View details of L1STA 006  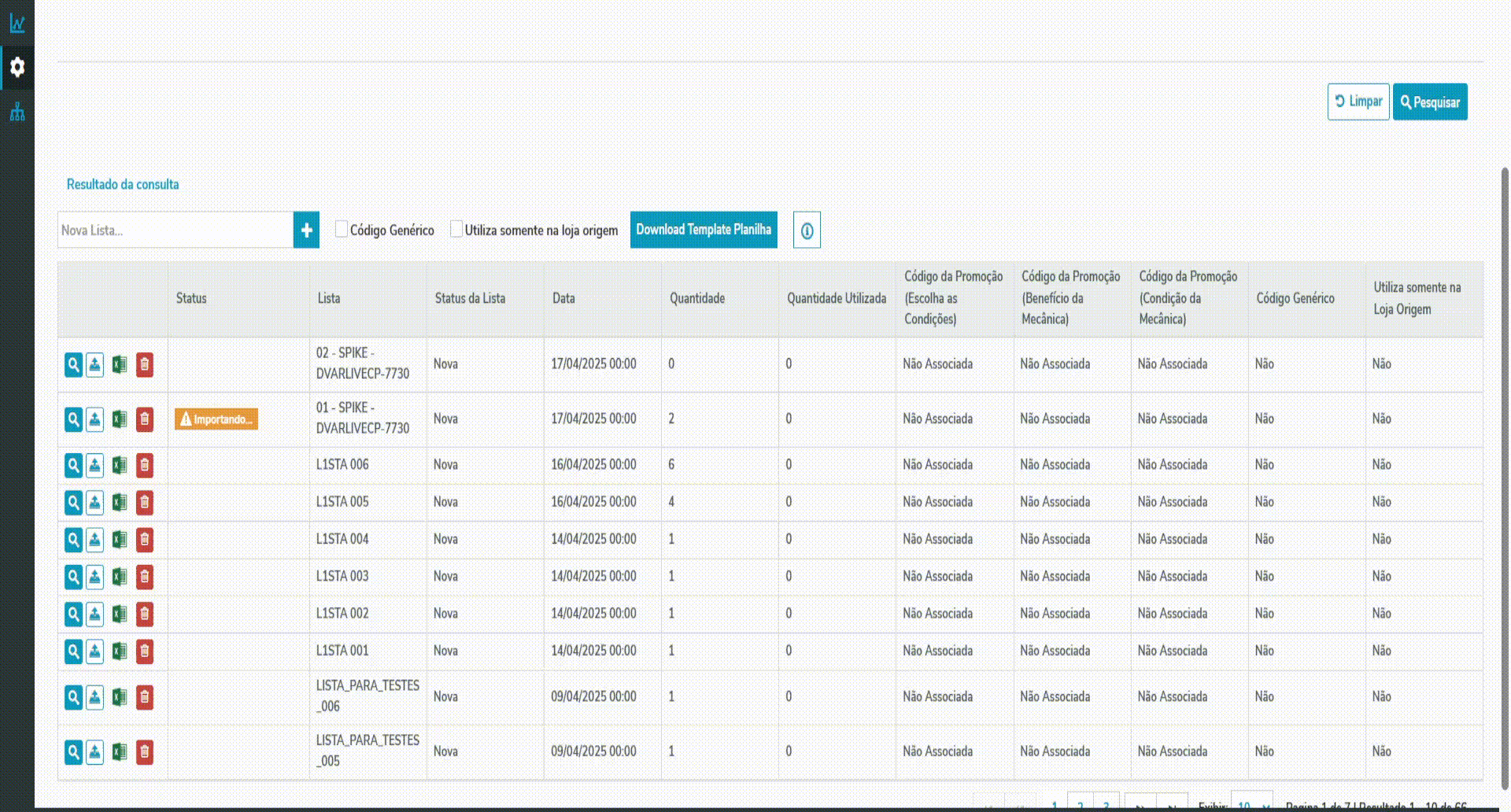point(73,466)
